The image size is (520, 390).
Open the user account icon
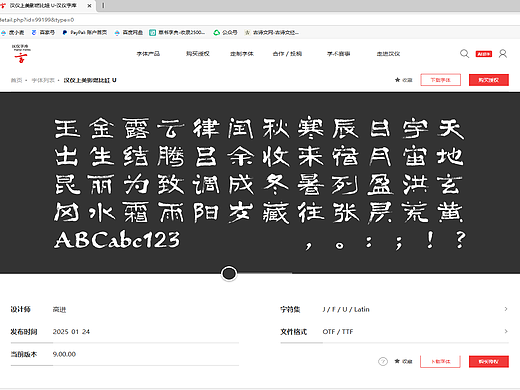503,54
